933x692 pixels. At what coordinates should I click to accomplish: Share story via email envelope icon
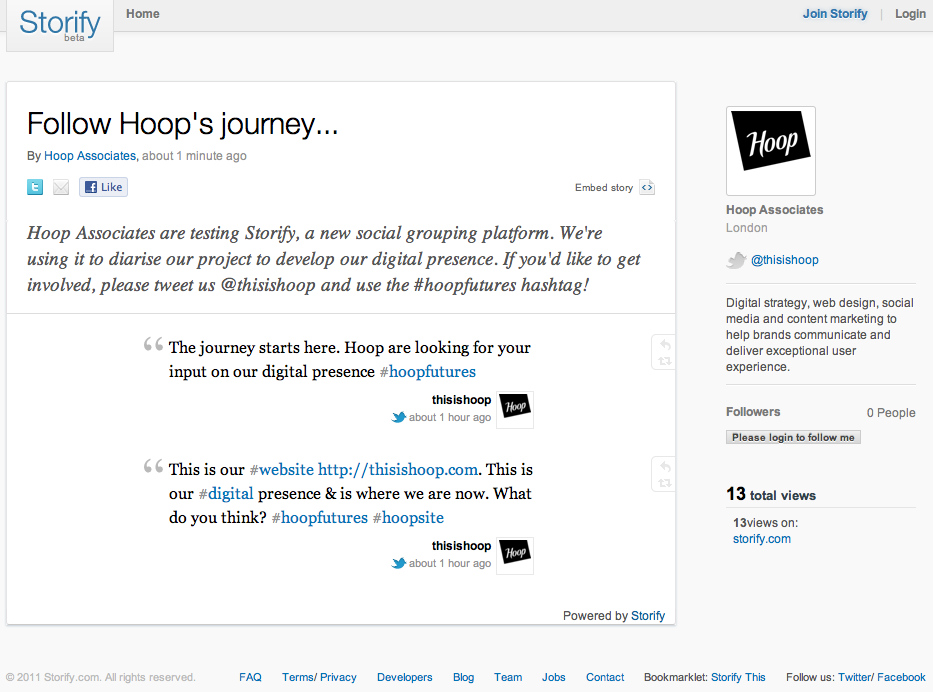(x=61, y=187)
